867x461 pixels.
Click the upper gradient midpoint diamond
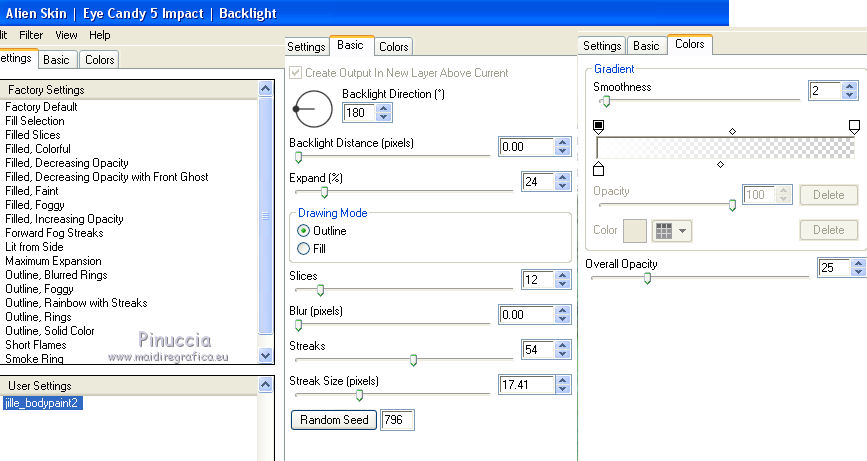click(733, 132)
